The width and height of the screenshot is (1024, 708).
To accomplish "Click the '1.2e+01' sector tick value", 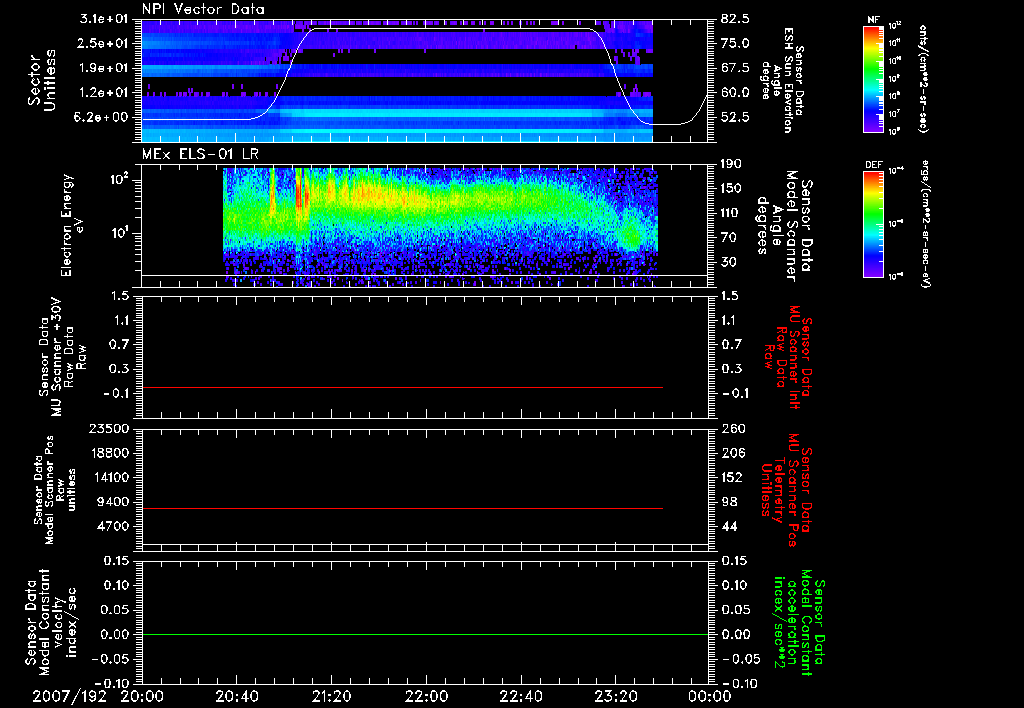I will point(105,92).
